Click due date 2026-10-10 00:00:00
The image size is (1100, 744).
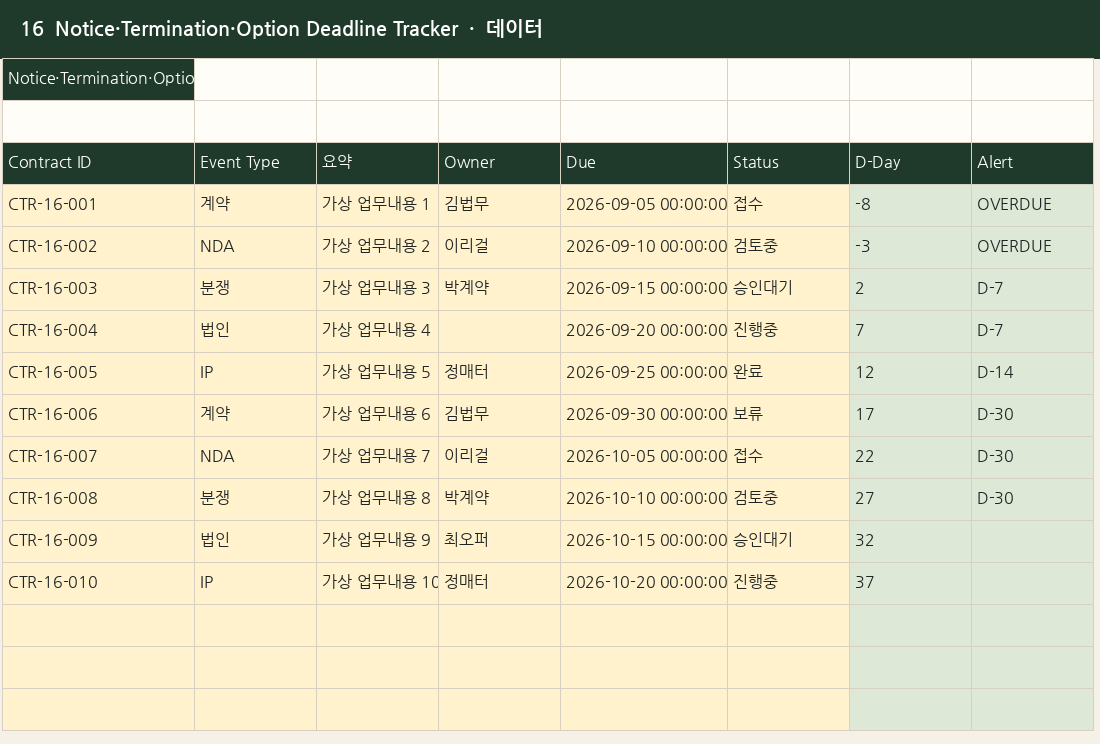click(644, 500)
